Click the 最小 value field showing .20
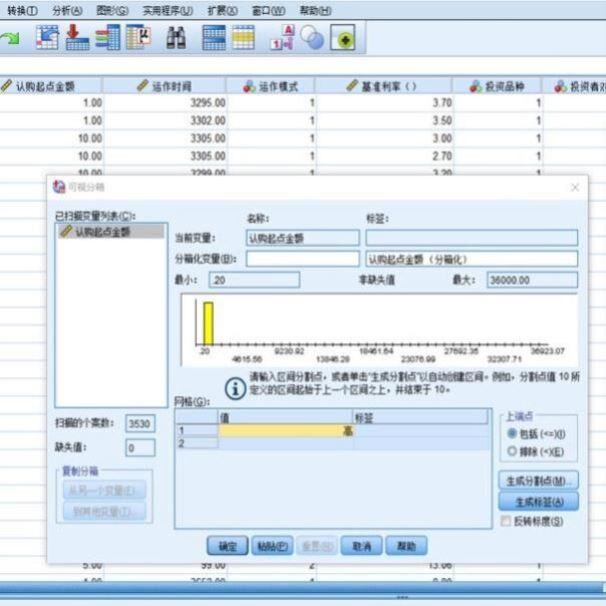Image resolution: width=606 pixels, height=606 pixels. point(254,280)
